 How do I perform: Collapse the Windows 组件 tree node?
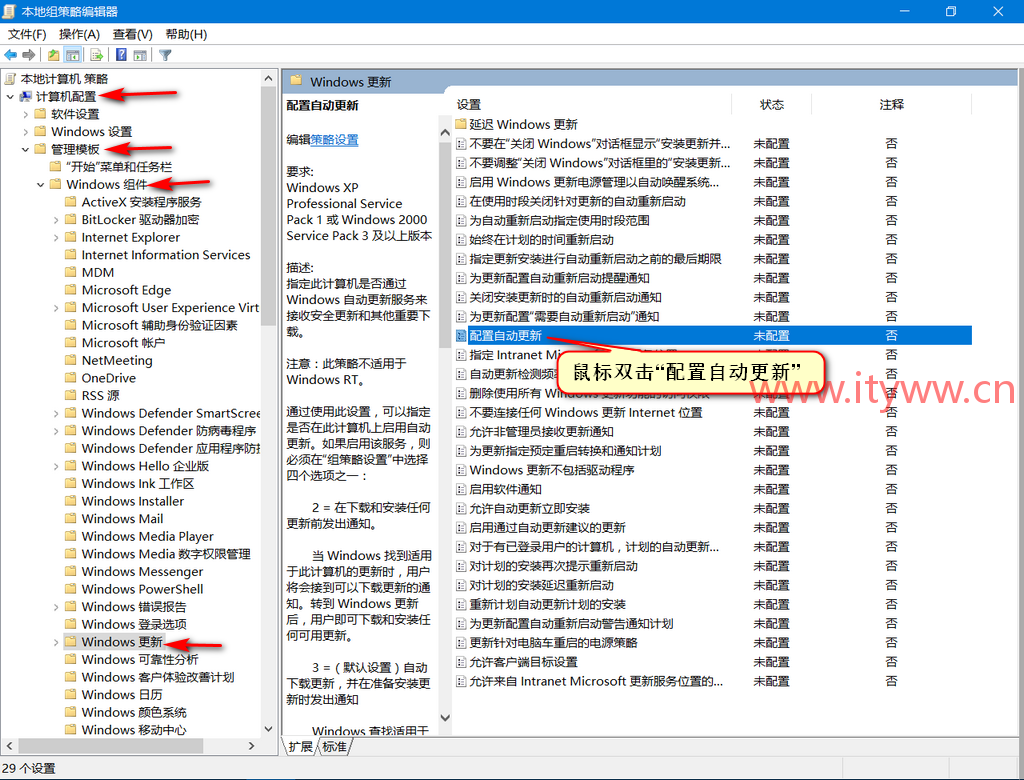tap(40, 185)
